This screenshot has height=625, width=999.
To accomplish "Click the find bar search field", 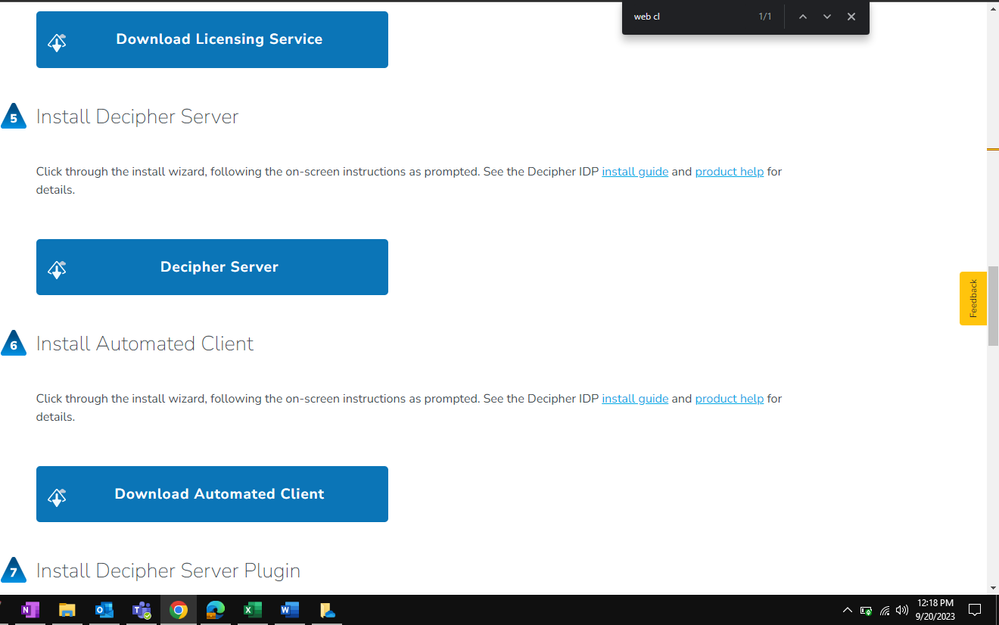I will coord(688,17).
